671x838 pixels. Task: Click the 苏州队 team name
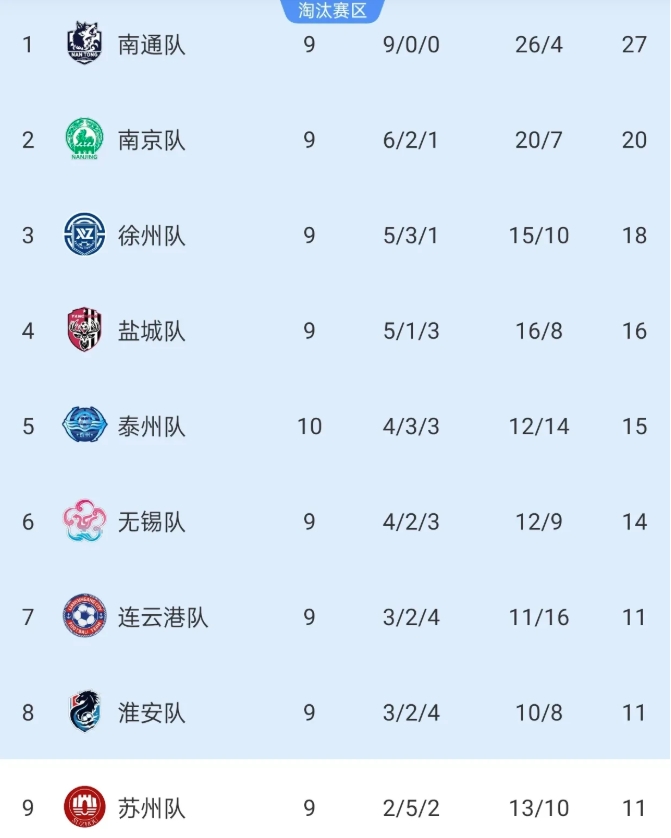(152, 808)
